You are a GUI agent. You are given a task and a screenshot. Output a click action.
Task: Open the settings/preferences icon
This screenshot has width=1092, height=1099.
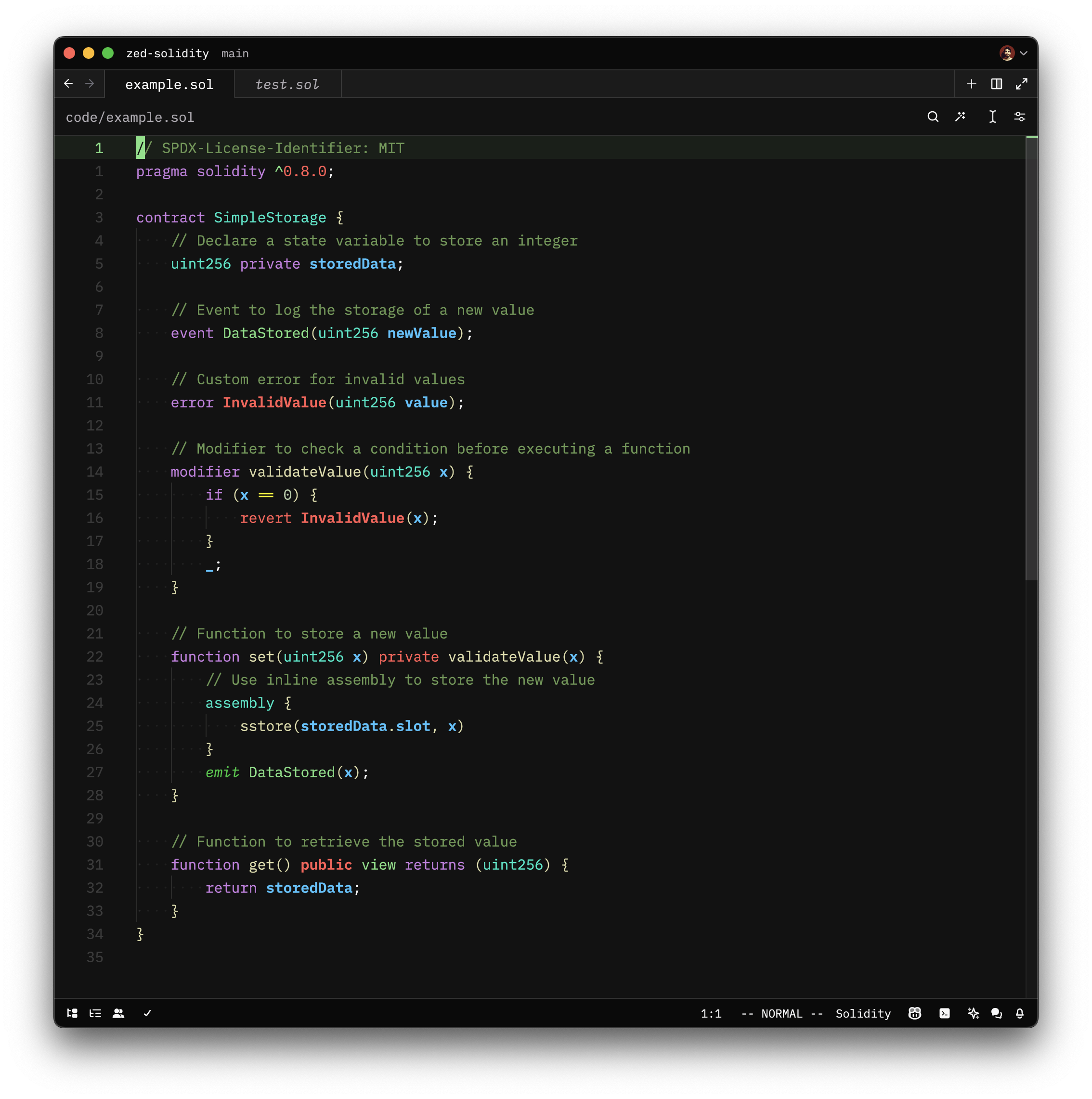coord(1020,117)
